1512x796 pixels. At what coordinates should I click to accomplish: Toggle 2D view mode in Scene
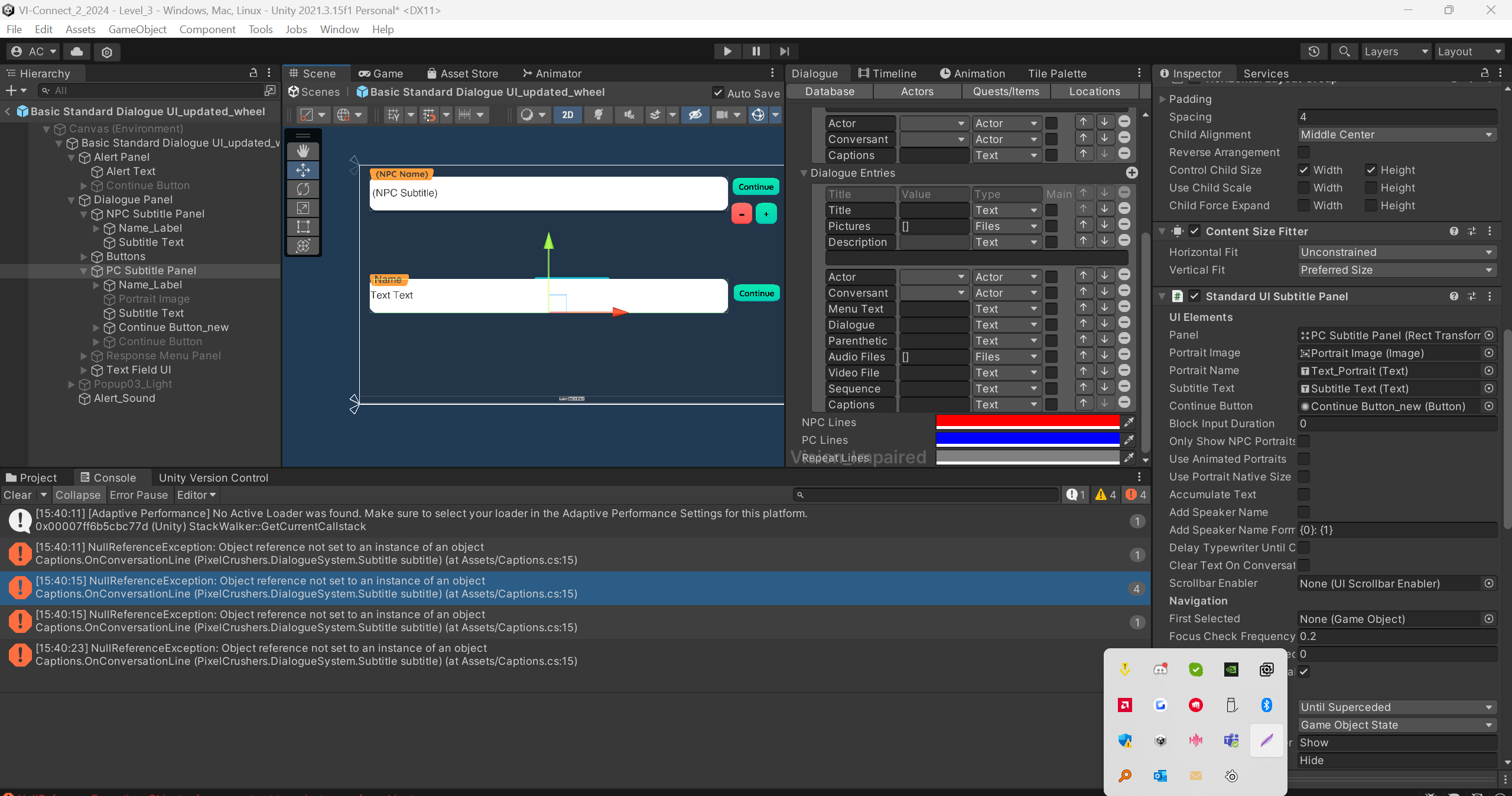(568, 115)
